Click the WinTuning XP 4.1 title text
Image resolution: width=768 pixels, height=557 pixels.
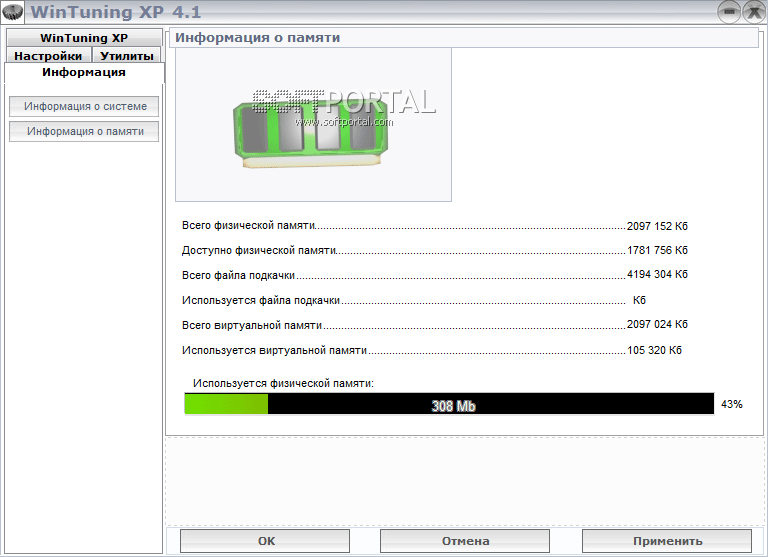116,12
